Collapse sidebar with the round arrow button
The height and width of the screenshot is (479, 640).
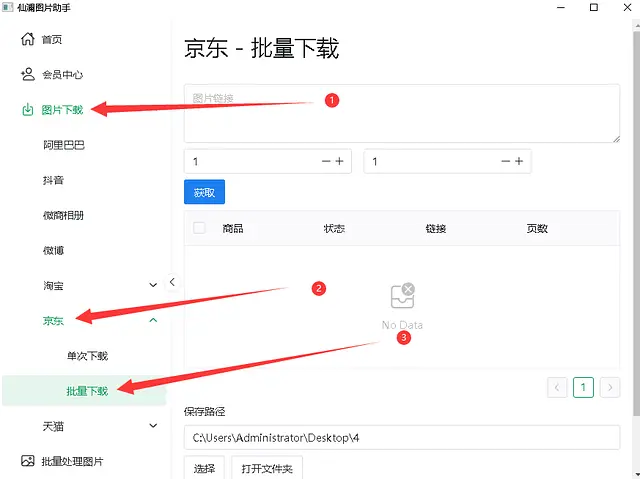(x=172, y=282)
